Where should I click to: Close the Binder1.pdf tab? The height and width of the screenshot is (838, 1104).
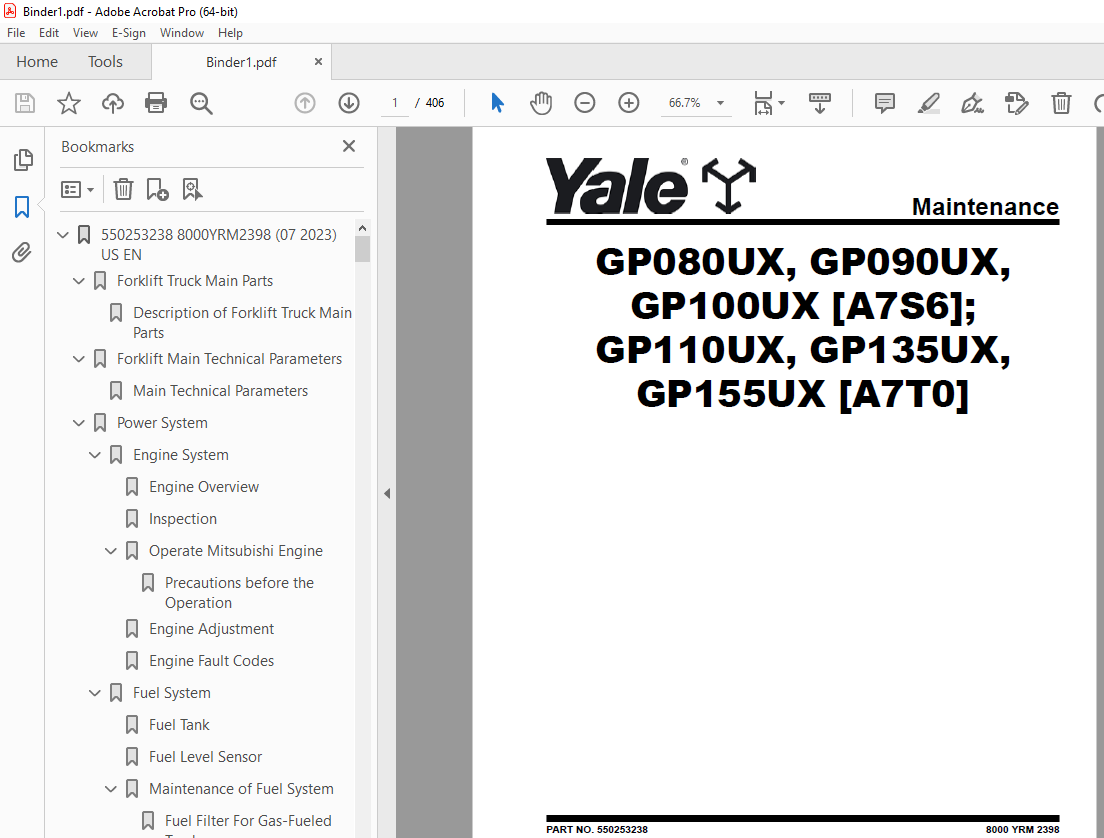[318, 62]
